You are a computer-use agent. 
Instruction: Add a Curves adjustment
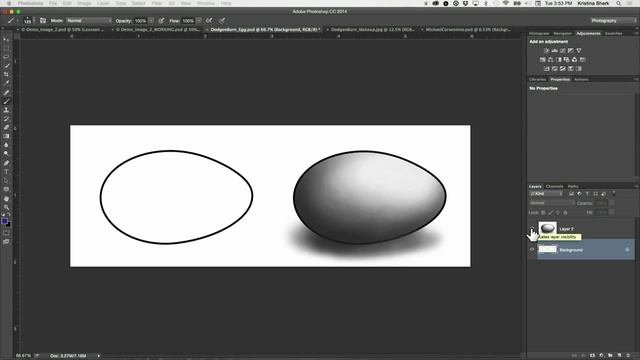tap(562, 51)
